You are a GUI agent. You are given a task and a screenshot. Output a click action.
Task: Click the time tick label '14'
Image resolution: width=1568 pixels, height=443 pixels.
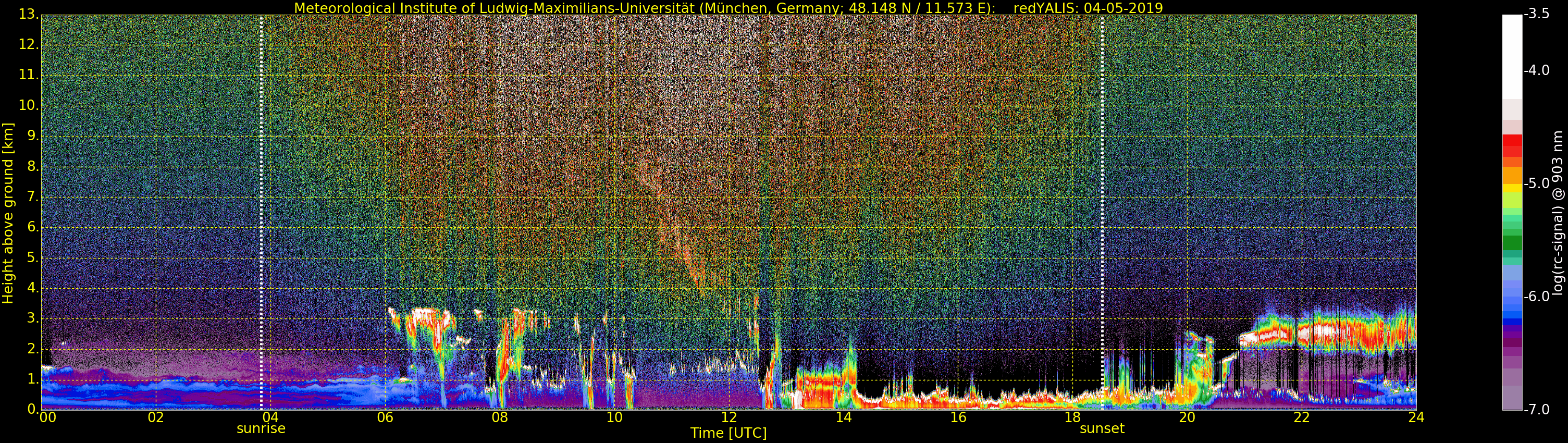tap(844, 417)
